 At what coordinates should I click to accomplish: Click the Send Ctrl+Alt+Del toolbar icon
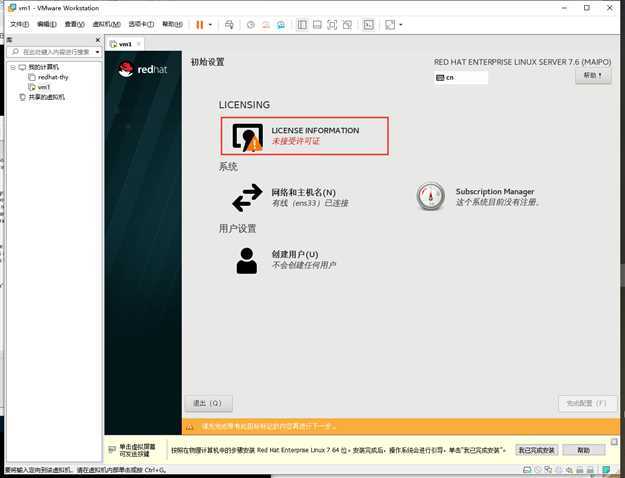229,25
